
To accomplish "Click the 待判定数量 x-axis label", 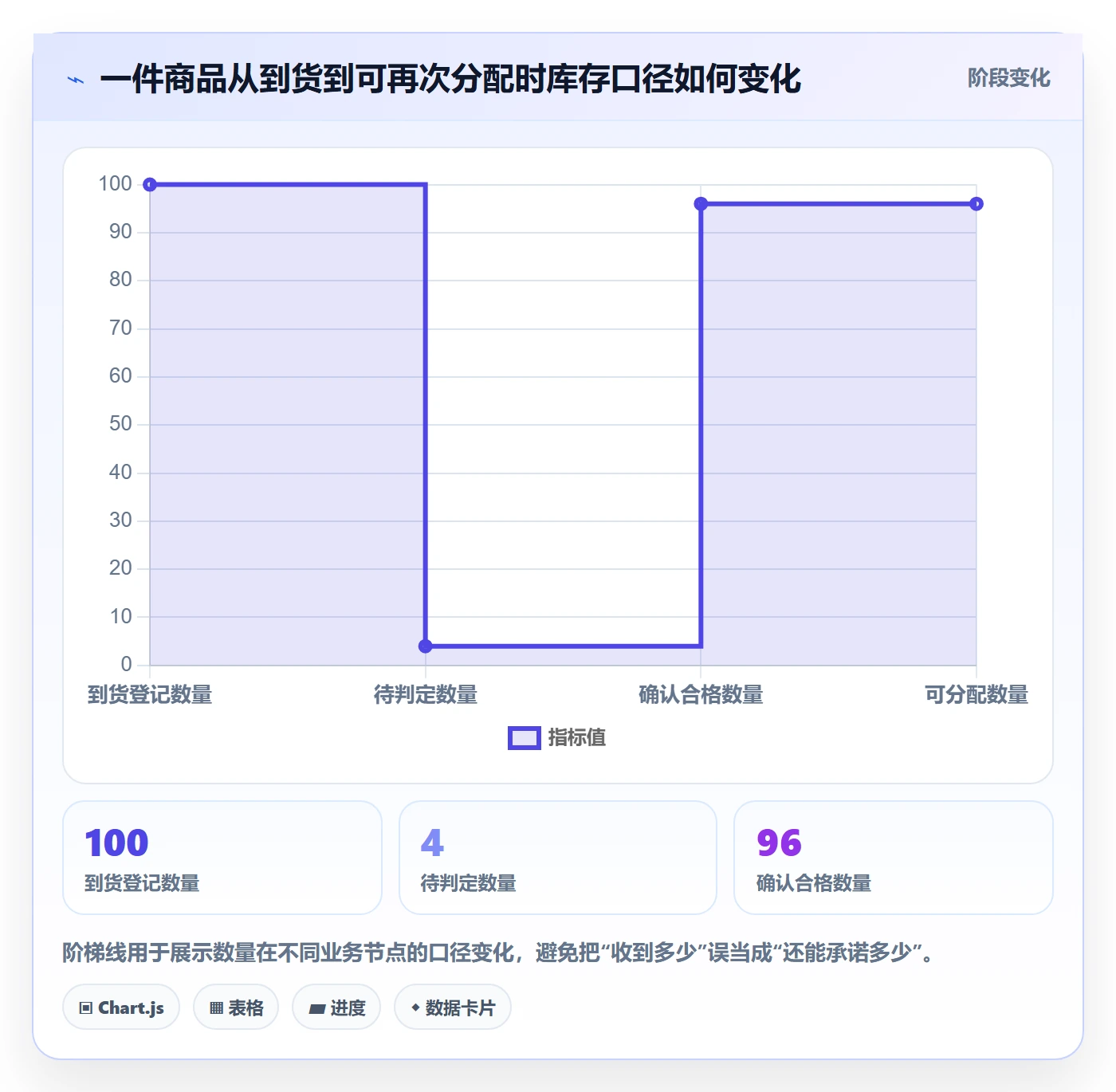I will pos(426,694).
